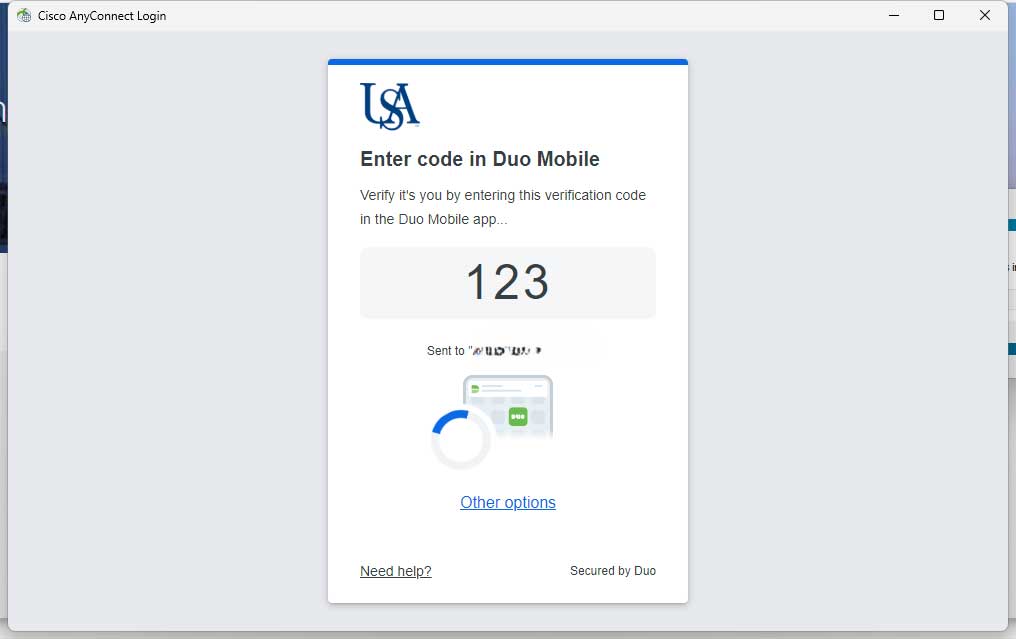This screenshot has width=1016, height=639.
Task: Click the 'Sent to' device label
Action: click(484, 351)
